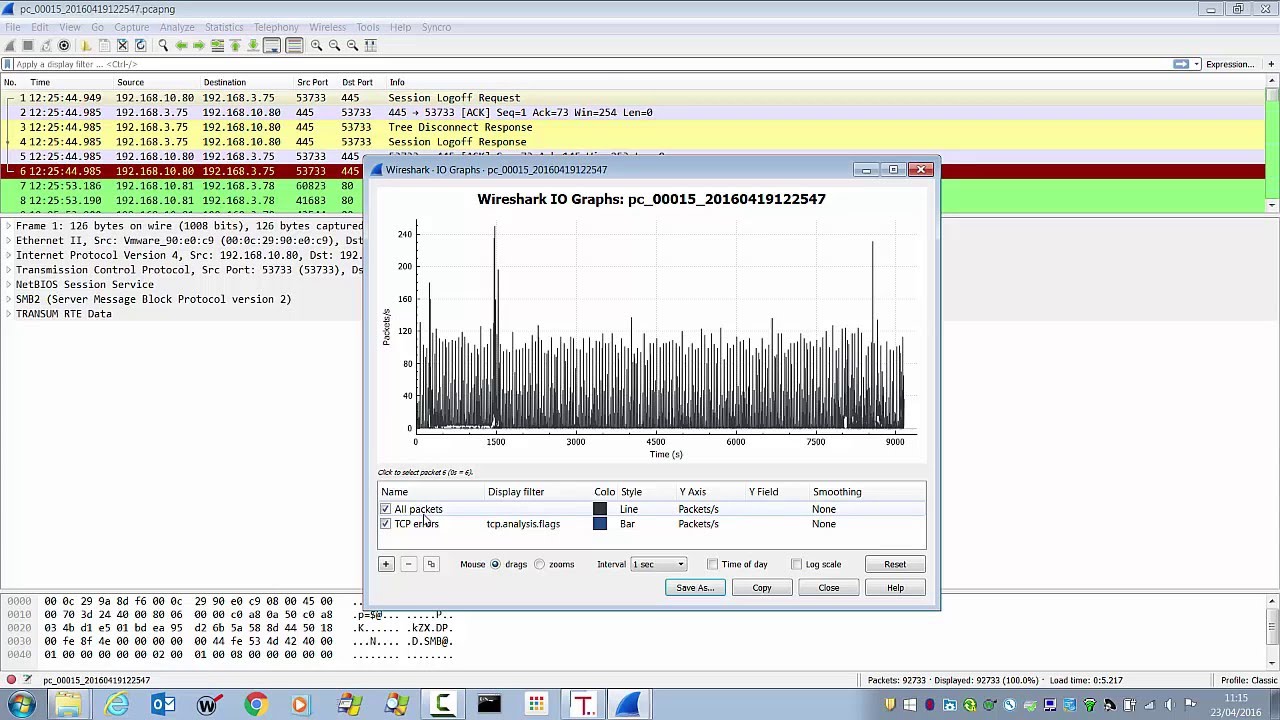
Task: Click the Profile: Classic status entry
Action: (1249, 680)
